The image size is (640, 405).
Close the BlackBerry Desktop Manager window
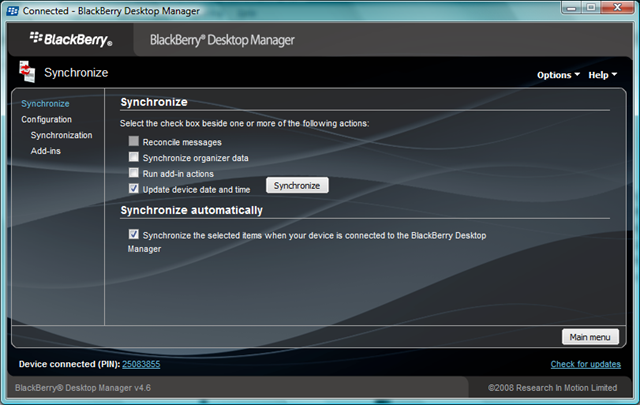pyautogui.click(x=617, y=8)
